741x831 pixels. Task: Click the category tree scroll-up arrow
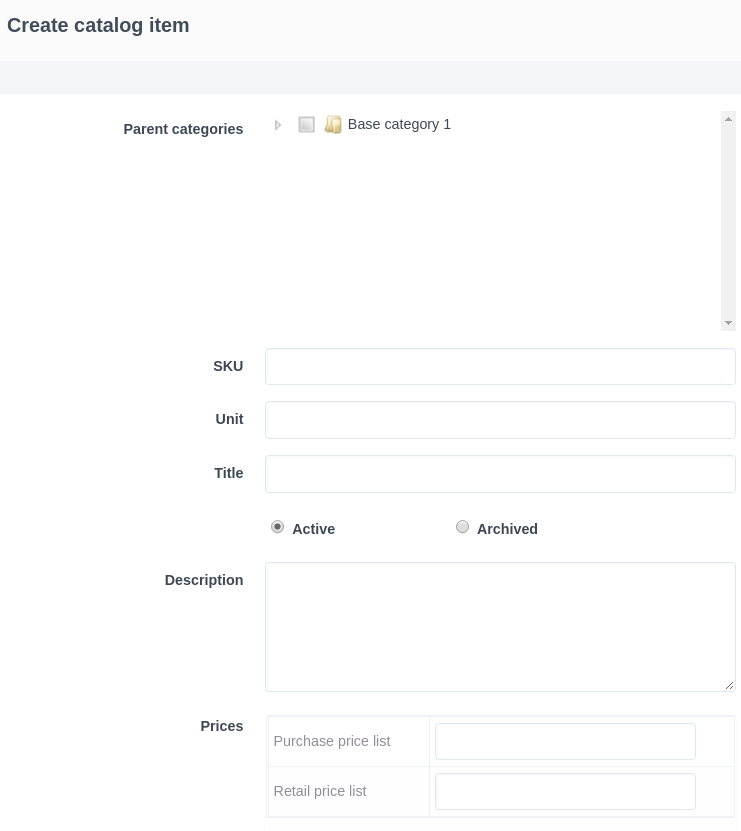pos(728,119)
